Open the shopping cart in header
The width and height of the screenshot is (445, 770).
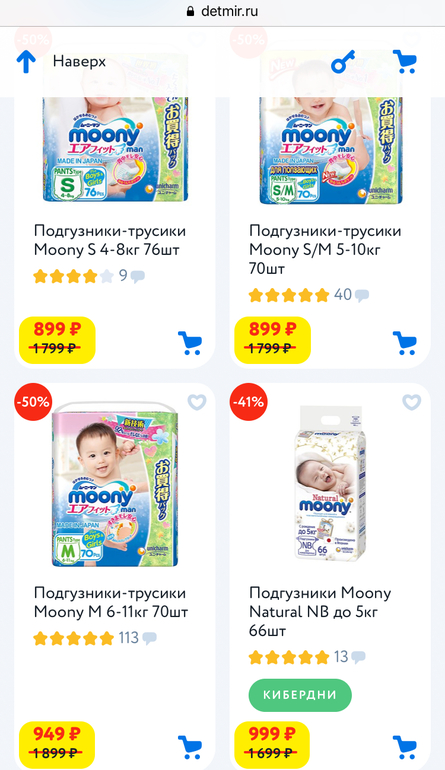pos(405,62)
